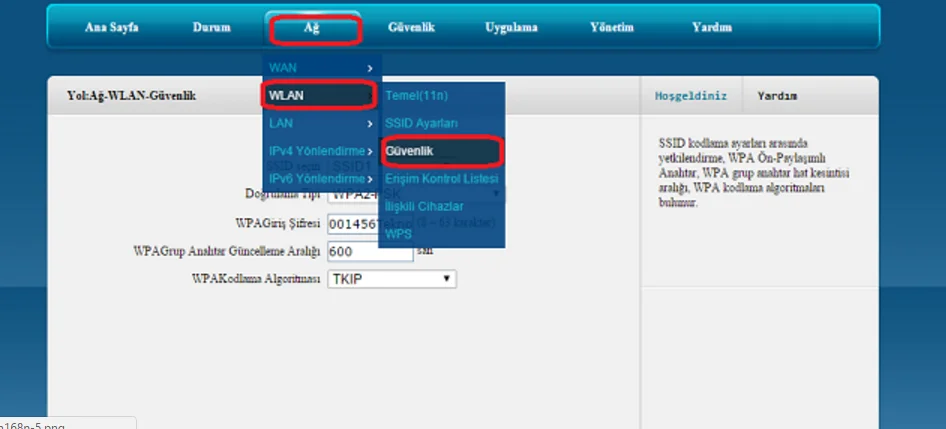Choose Temel(11n) from the WLAN submenu
This screenshot has height=429, width=946.
click(416, 95)
